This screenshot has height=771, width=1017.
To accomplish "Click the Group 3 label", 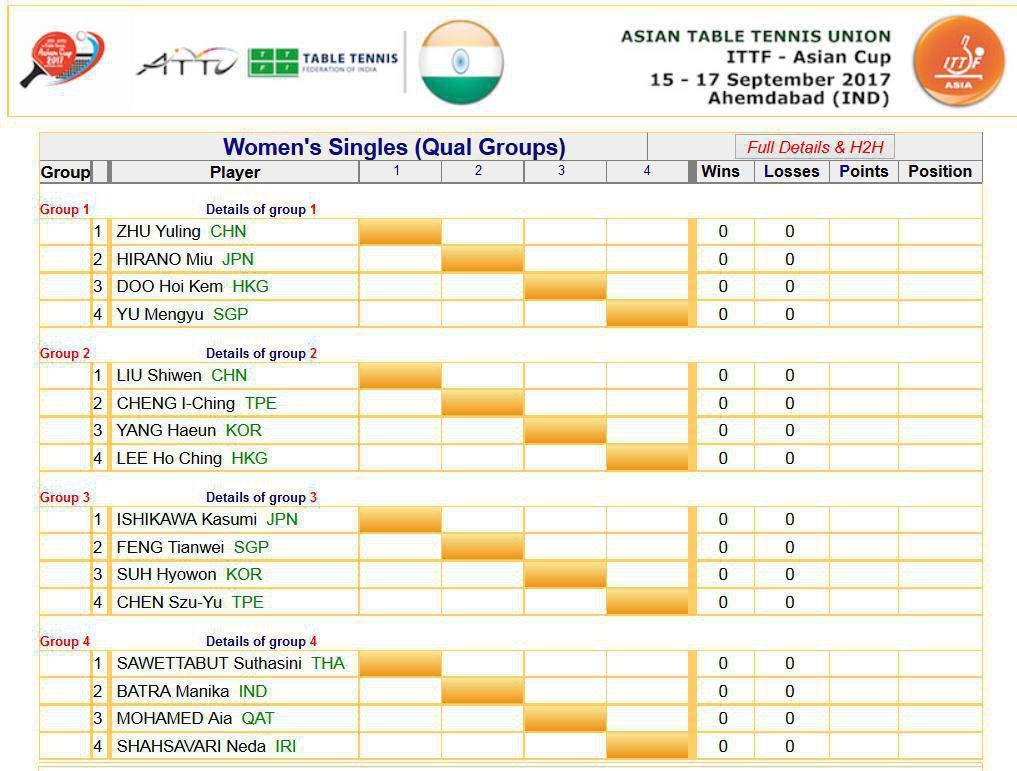I will (x=65, y=497).
